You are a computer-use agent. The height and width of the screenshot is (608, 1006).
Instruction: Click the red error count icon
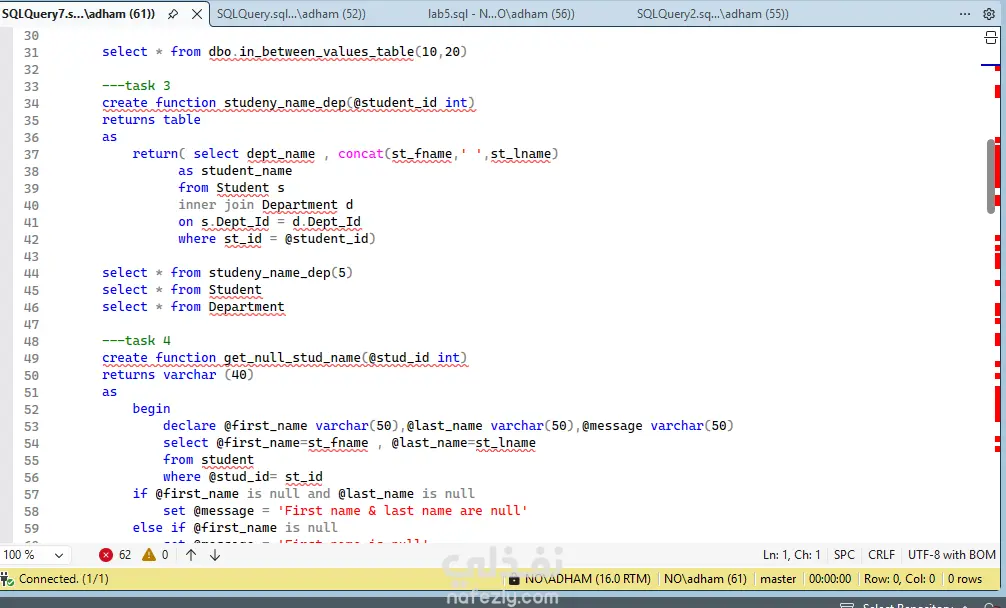[x=106, y=555]
